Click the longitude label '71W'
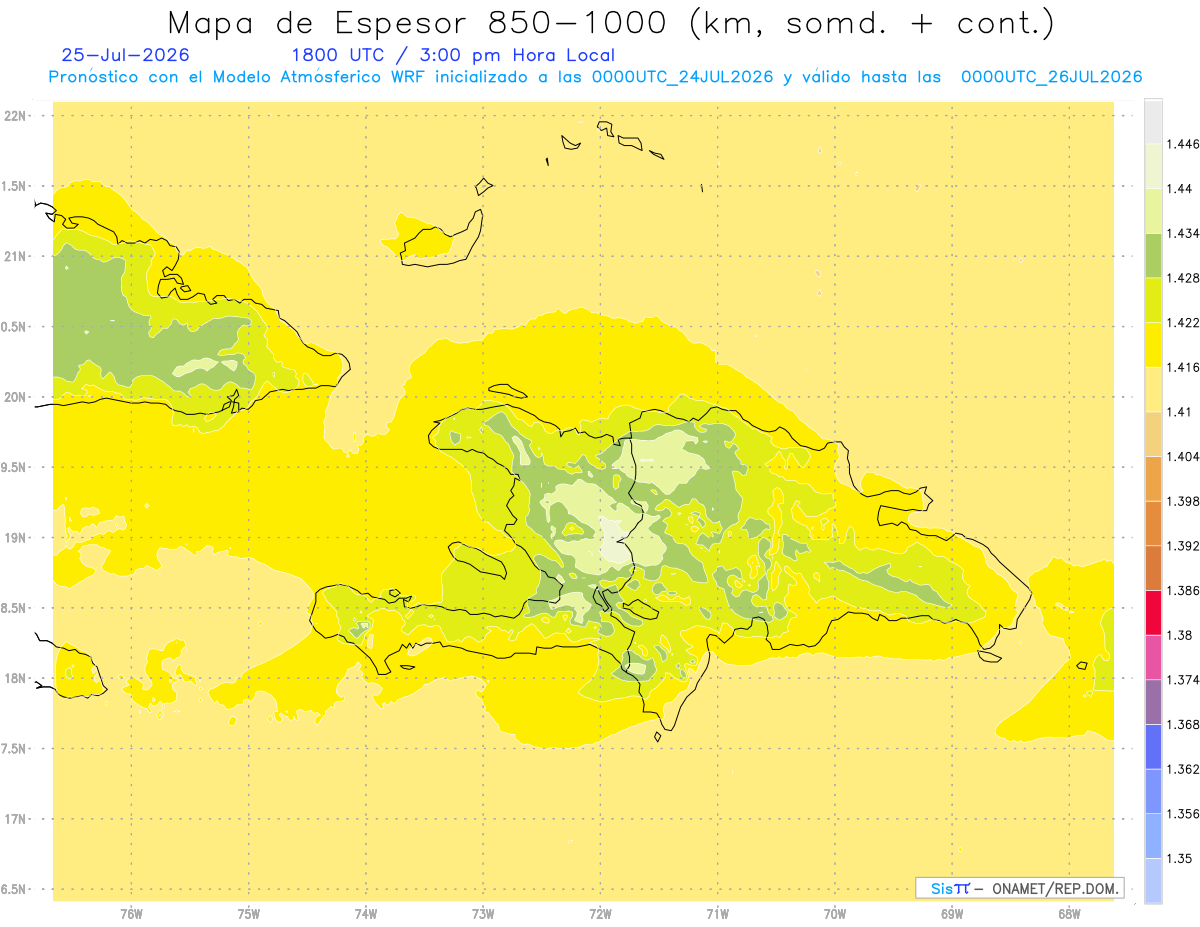Viewport: 1200px width, 927px height. [x=717, y=913]
